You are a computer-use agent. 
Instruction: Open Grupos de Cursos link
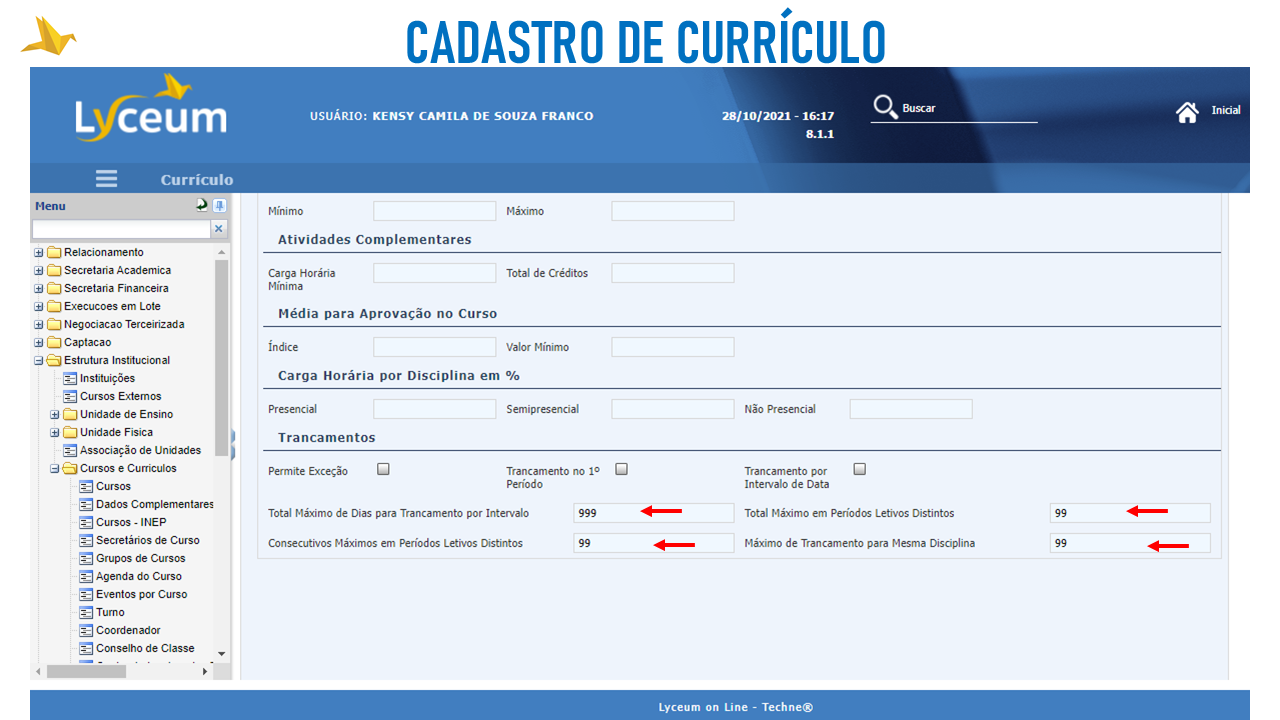point(141,558)
